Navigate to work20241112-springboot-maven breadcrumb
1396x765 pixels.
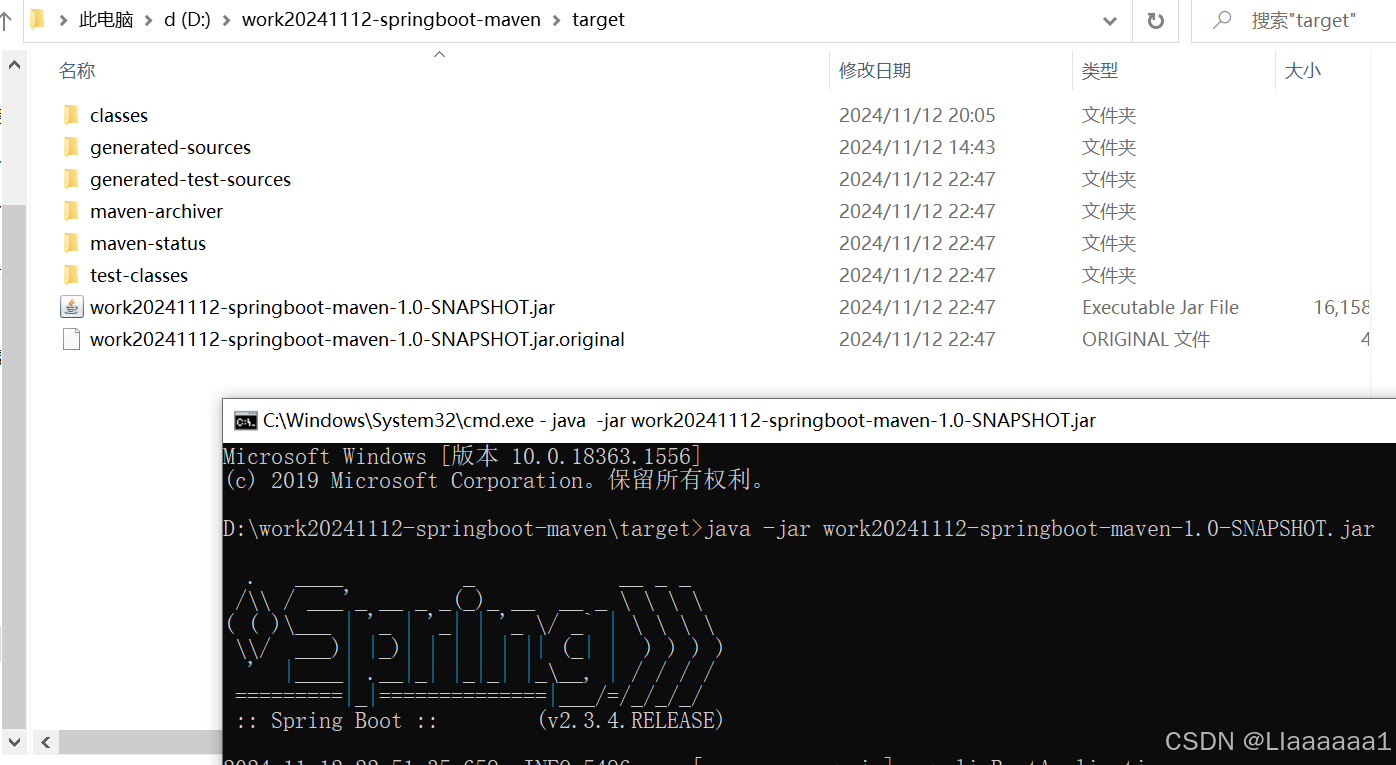click(391, 19)
